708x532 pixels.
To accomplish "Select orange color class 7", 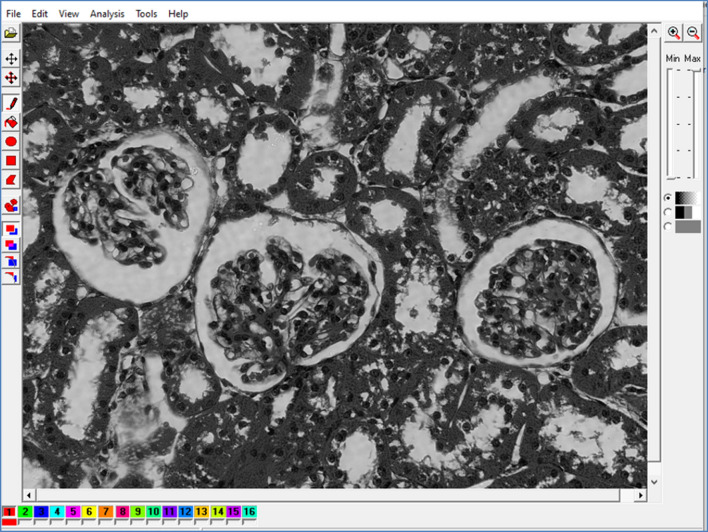I will click(x=105, y=512).
